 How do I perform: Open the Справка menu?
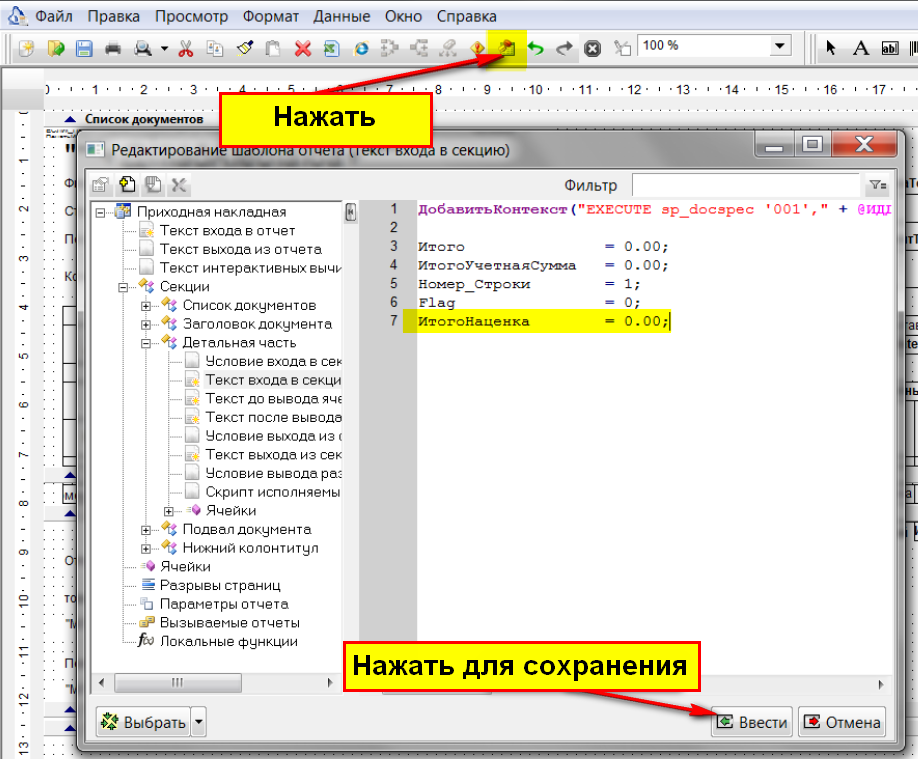467,16
